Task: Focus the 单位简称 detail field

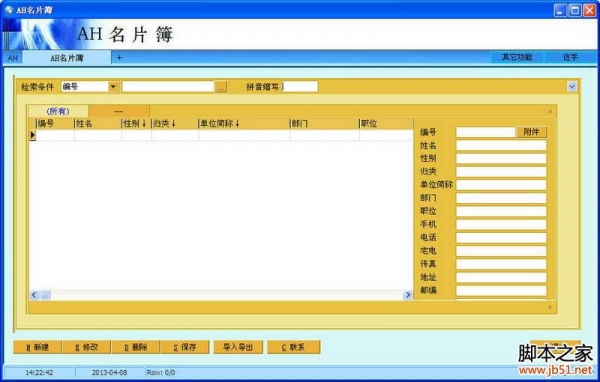Action: coord(501,185)
